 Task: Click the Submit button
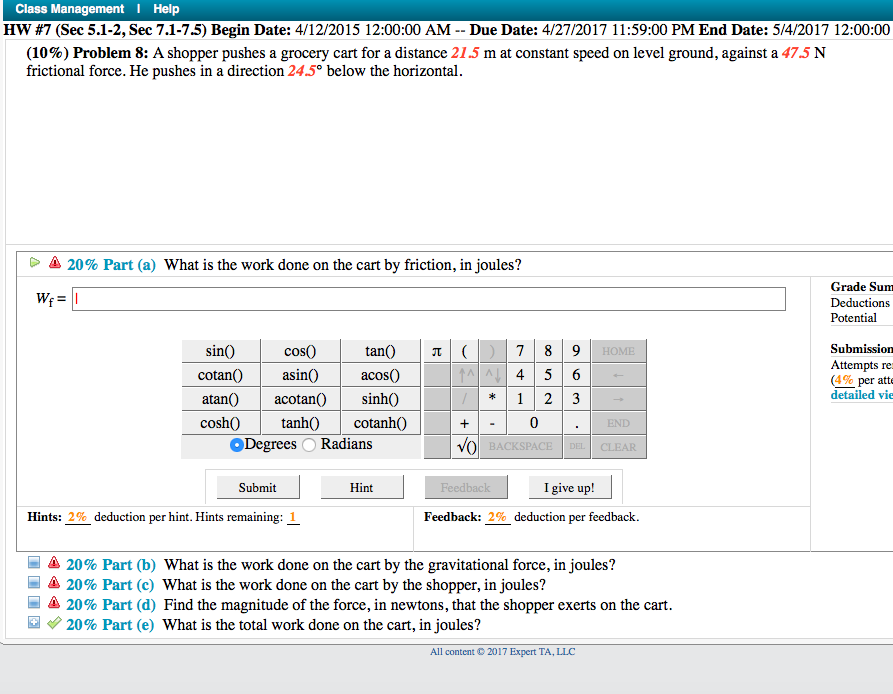point(257,487)
